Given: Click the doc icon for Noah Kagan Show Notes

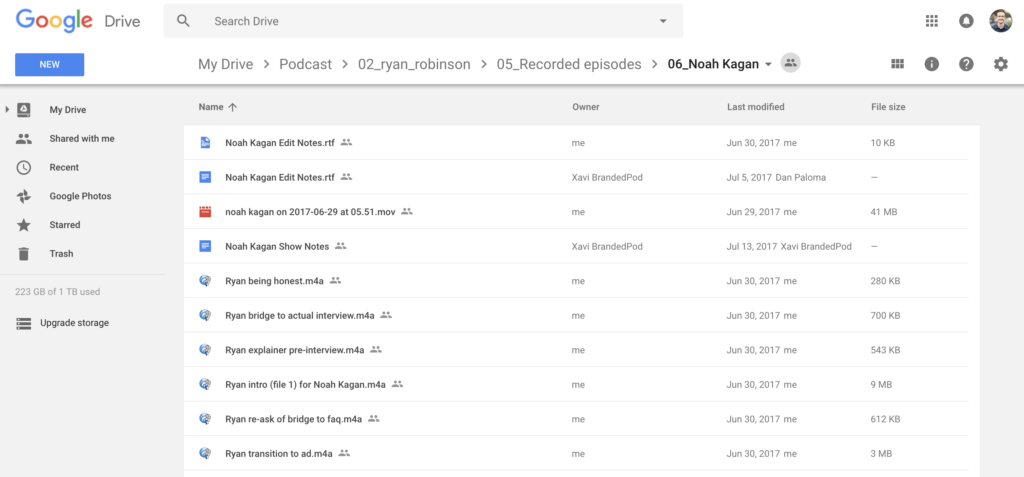Looking at the screenshot, I should pos(205,246).
